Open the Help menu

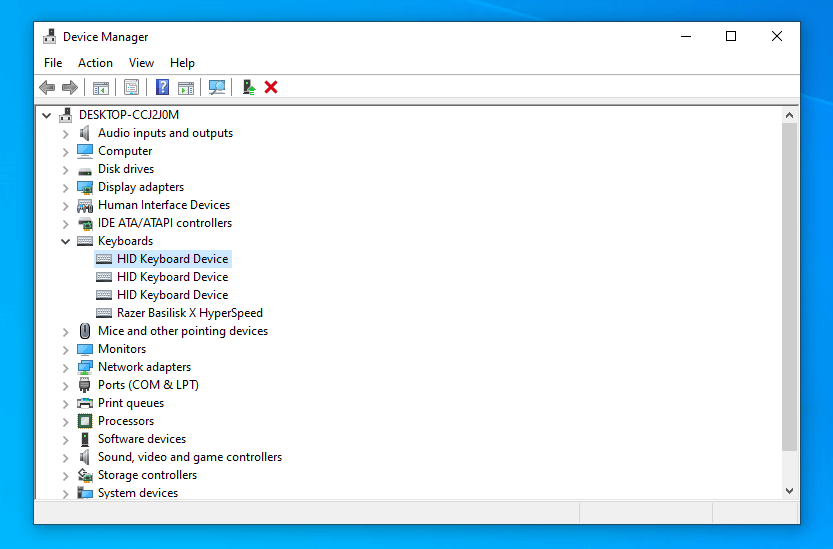(182, 63)
